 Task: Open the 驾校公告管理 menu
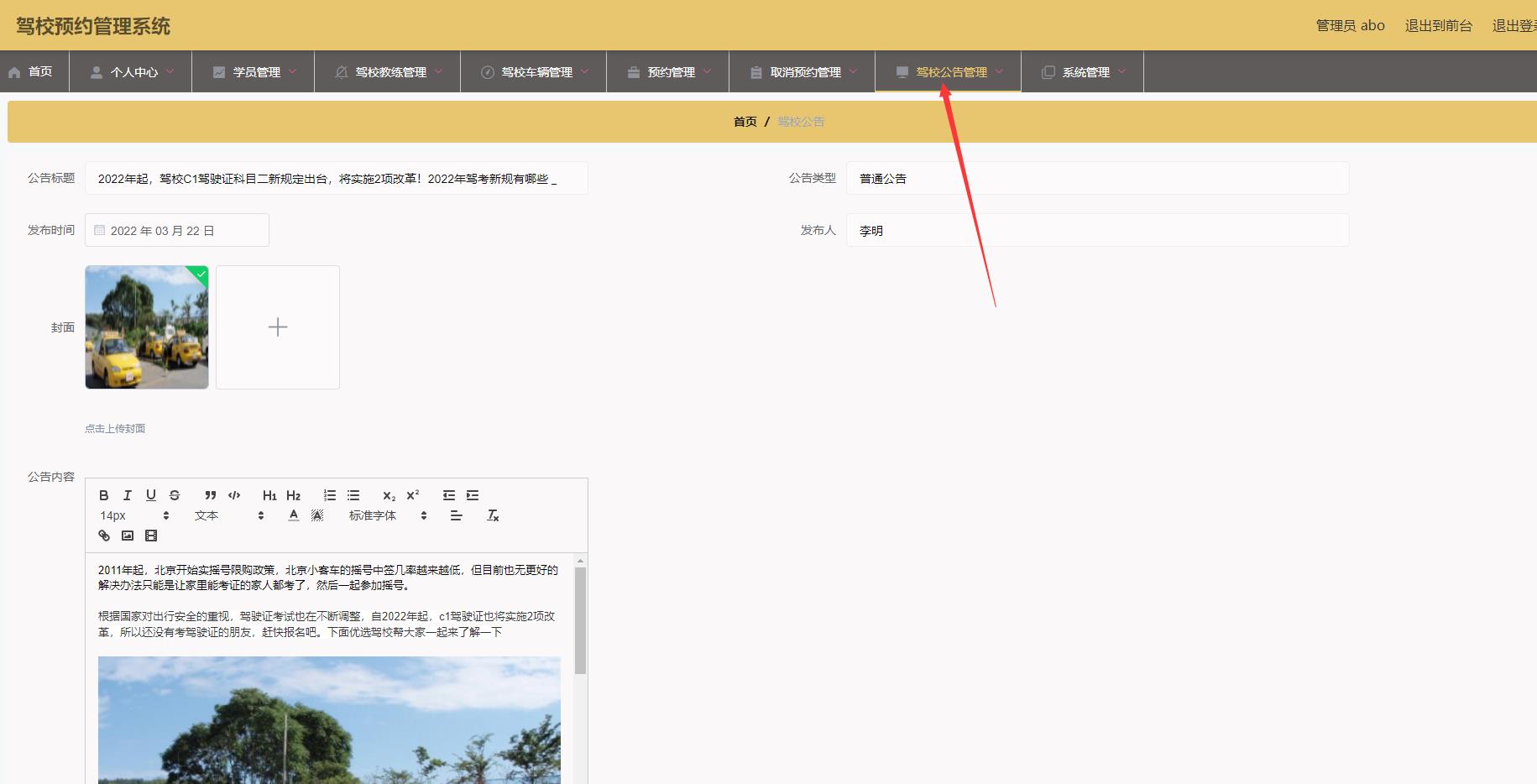(949, 72)
